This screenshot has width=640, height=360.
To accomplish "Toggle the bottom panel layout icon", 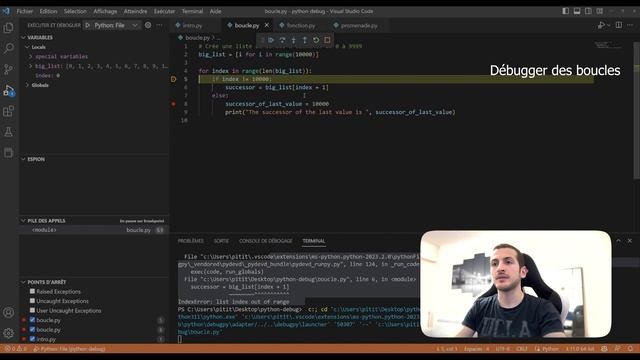I will click(x=577, y=11).
